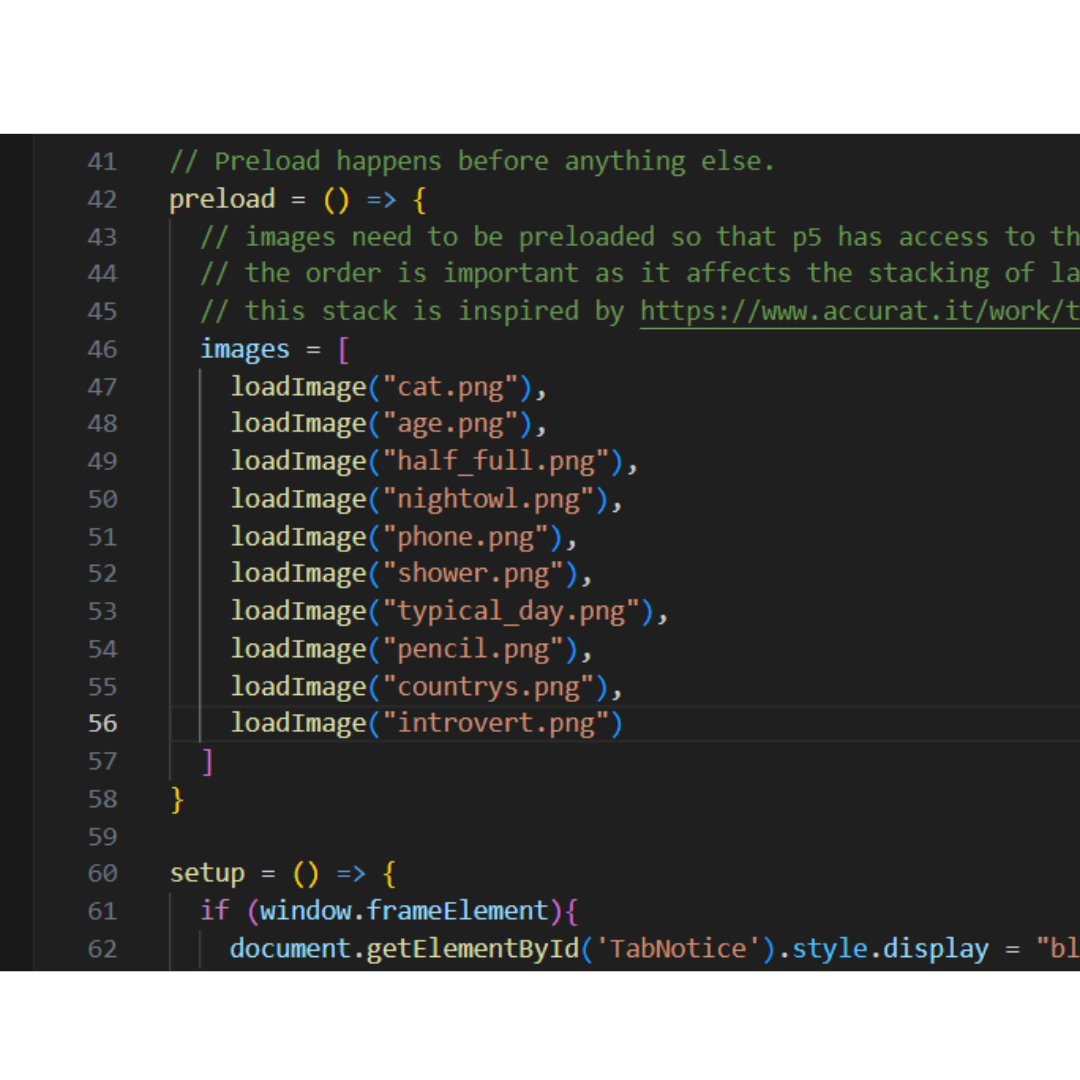Click the setup function name

click(x=207, y=873)
